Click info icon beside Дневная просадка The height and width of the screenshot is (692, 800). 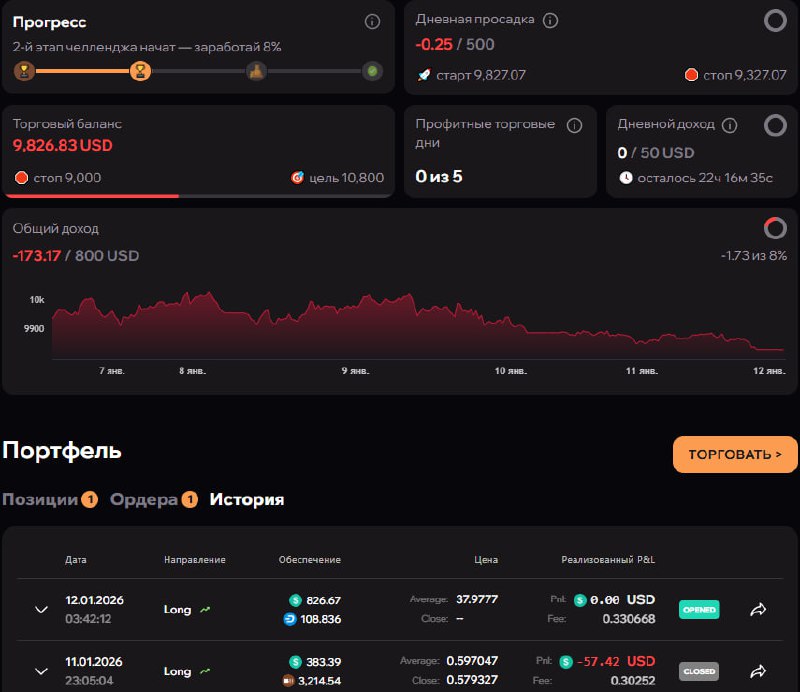[x=550, y=20]
